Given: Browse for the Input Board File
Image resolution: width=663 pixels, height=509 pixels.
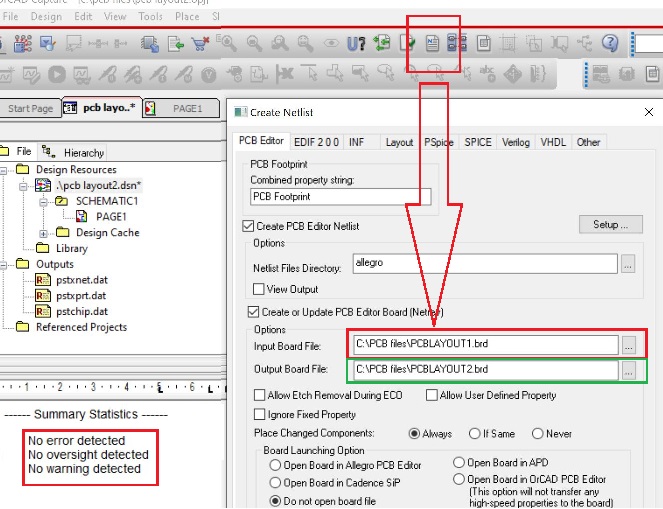Looking at the screenshot, I should pyautogui.click(x=629, y=345).
